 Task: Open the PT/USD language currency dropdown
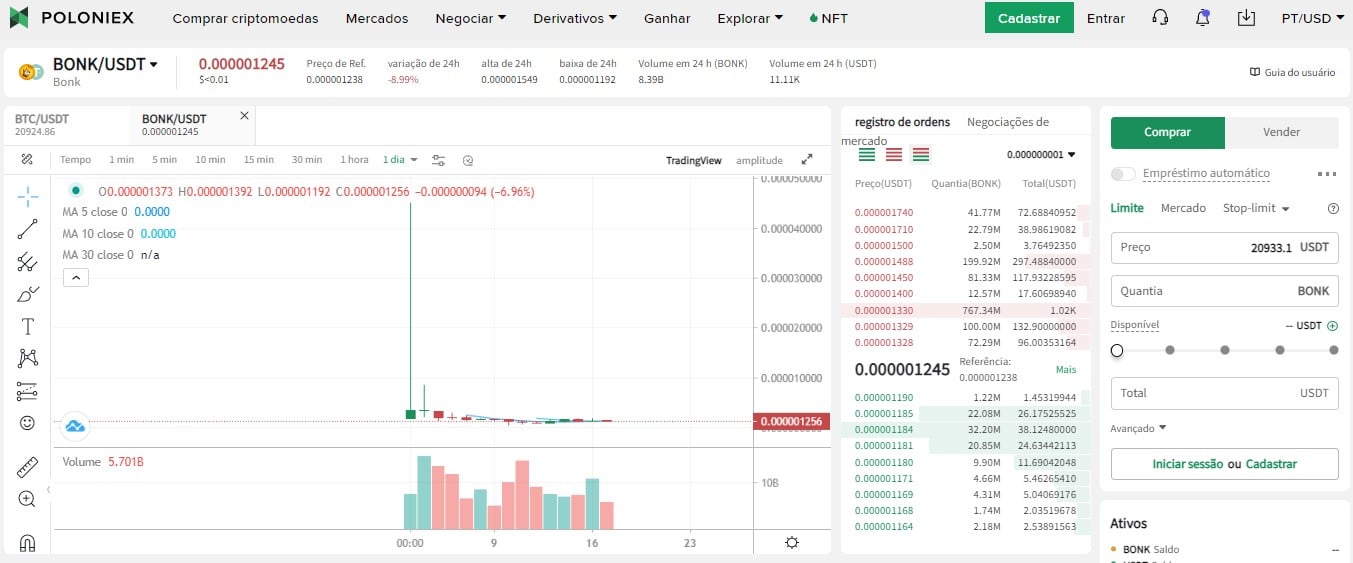(x=1312, y=18)
